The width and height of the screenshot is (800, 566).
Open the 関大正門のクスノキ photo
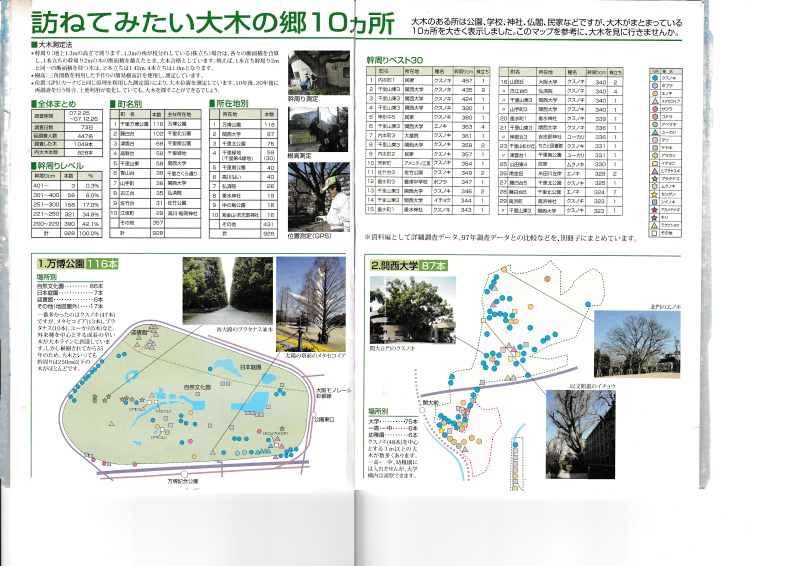coord(412,310)
